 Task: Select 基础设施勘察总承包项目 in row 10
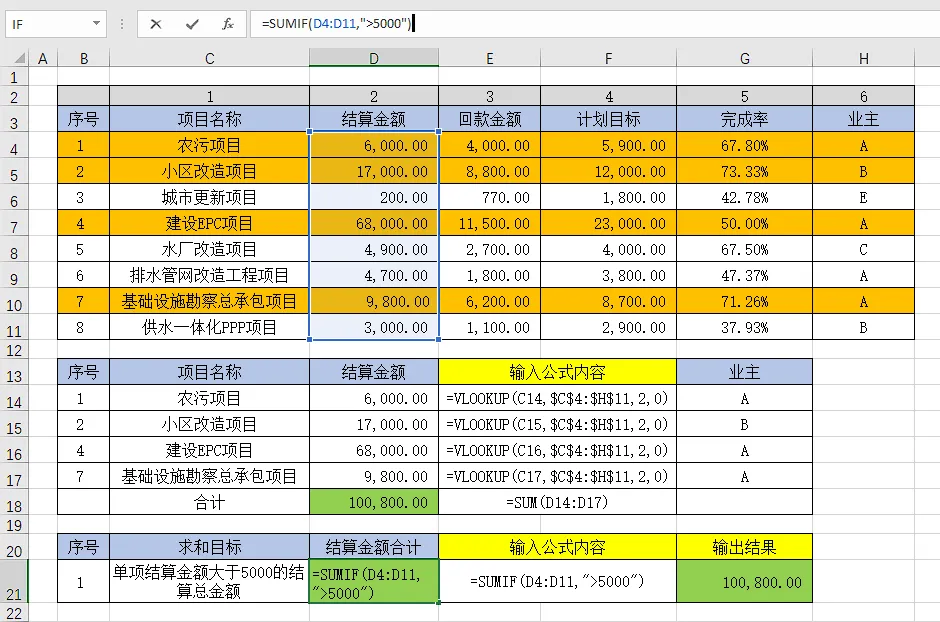click(209, 301)
